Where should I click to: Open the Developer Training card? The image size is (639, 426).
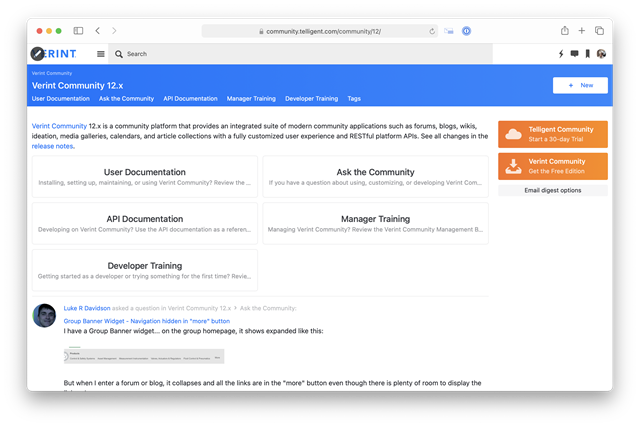coord(145,270)
